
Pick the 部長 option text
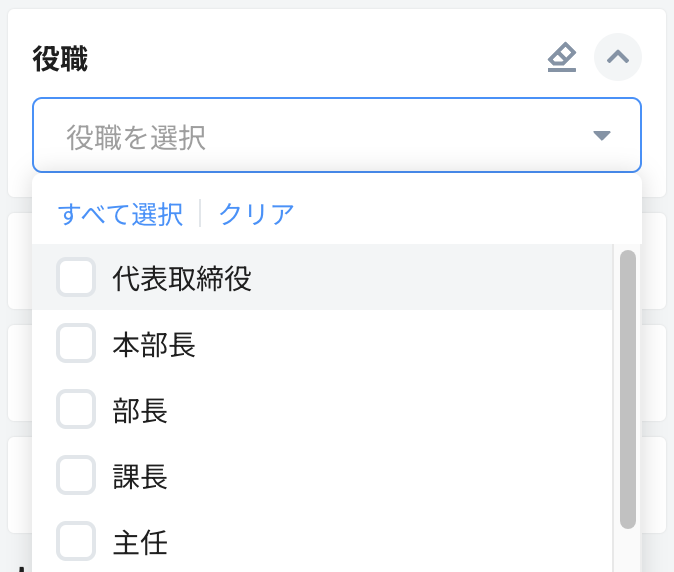(140, 410)
